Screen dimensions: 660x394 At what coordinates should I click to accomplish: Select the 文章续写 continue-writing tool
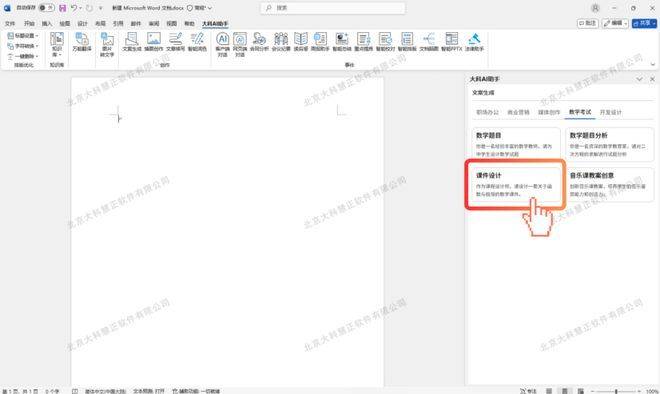pyautogui.click(x=176, y=42)
